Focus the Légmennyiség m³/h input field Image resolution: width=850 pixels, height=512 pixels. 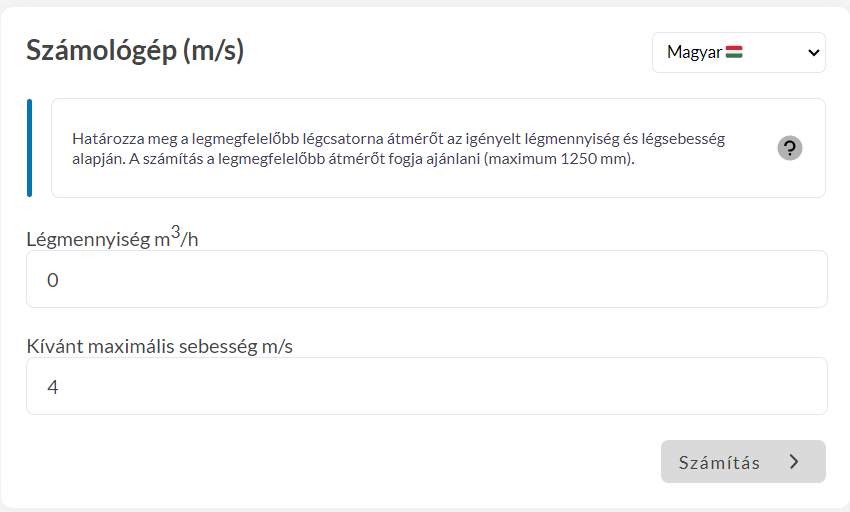pyautogui.click(x=426, y=279)
